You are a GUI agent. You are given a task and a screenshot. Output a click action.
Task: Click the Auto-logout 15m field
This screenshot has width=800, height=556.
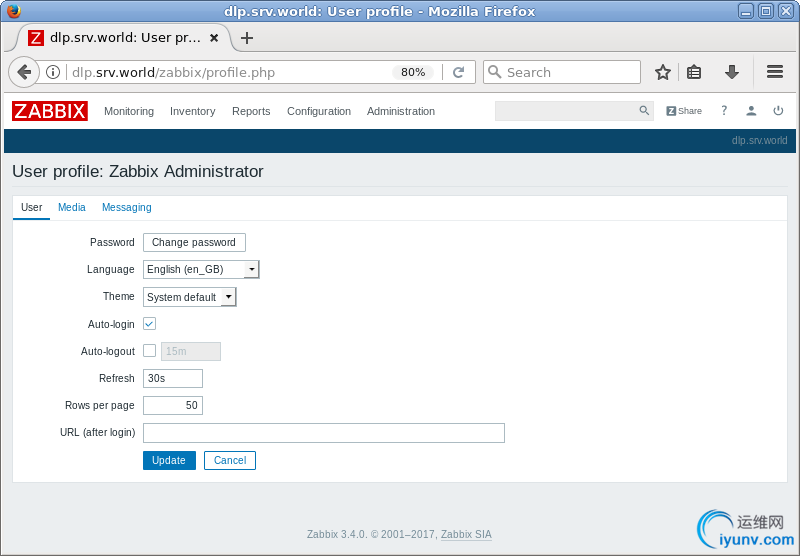click(x=191, y=351)
